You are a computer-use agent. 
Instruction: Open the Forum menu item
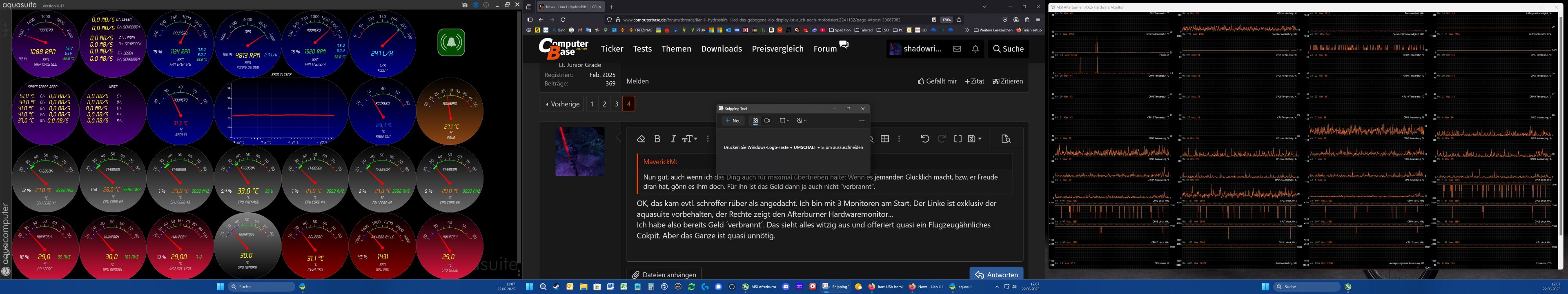tap(825, 49)
